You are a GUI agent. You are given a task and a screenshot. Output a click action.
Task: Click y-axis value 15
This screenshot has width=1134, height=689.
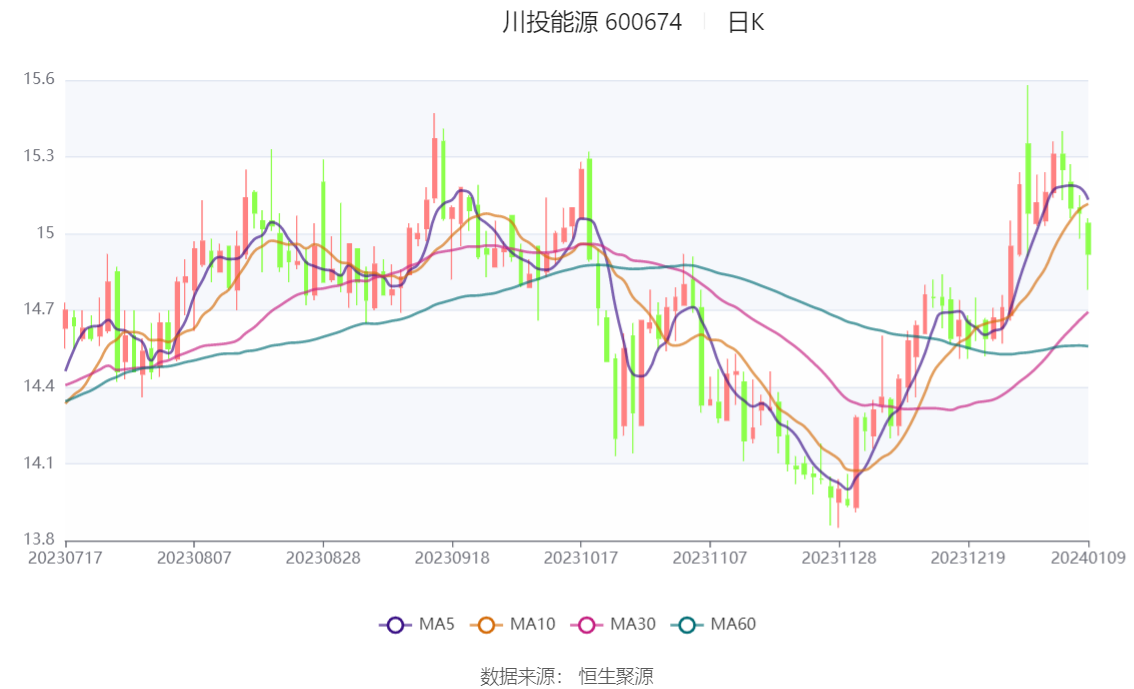(x=46, y=233)
